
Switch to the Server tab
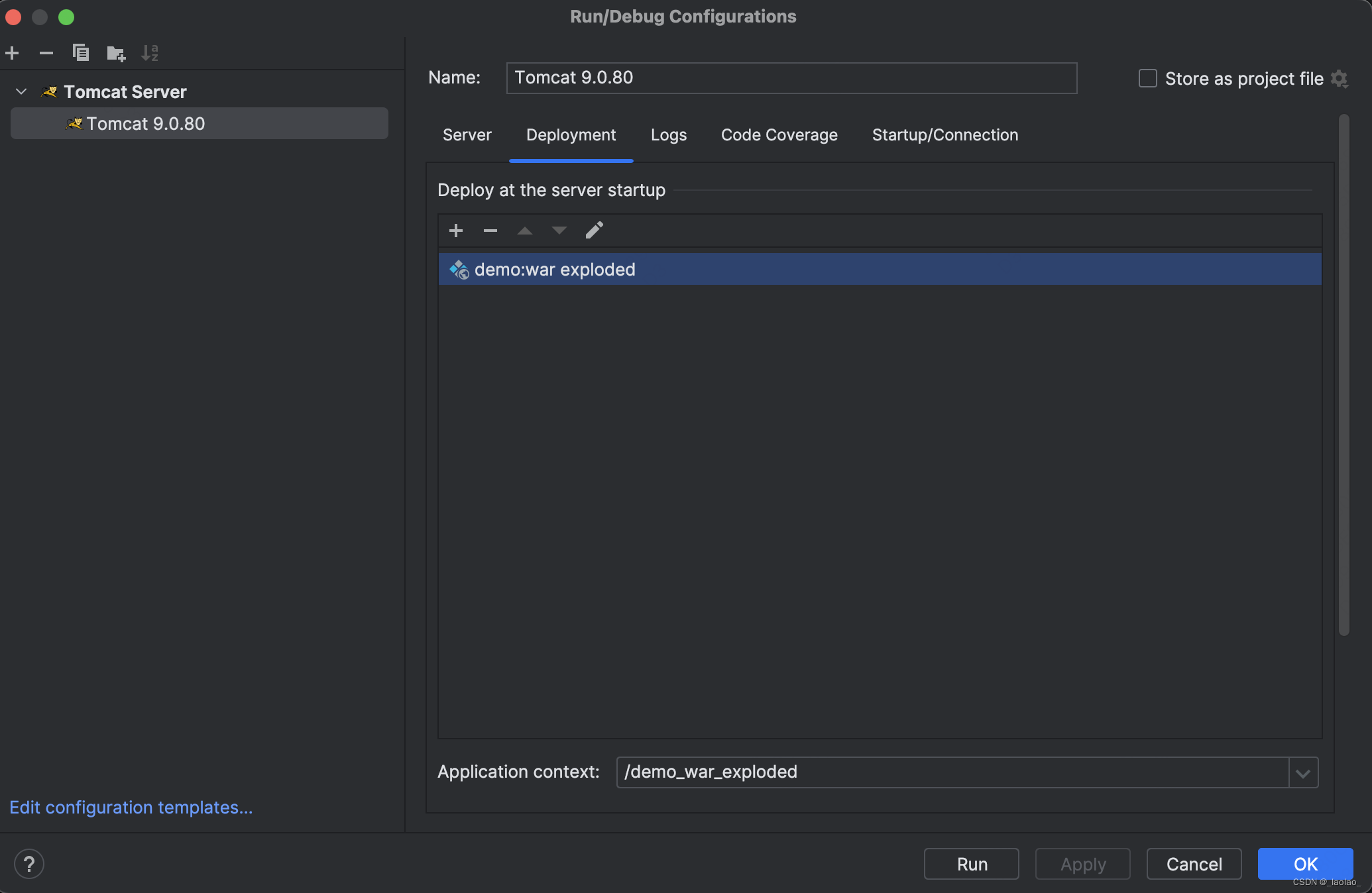click(467, 135)
